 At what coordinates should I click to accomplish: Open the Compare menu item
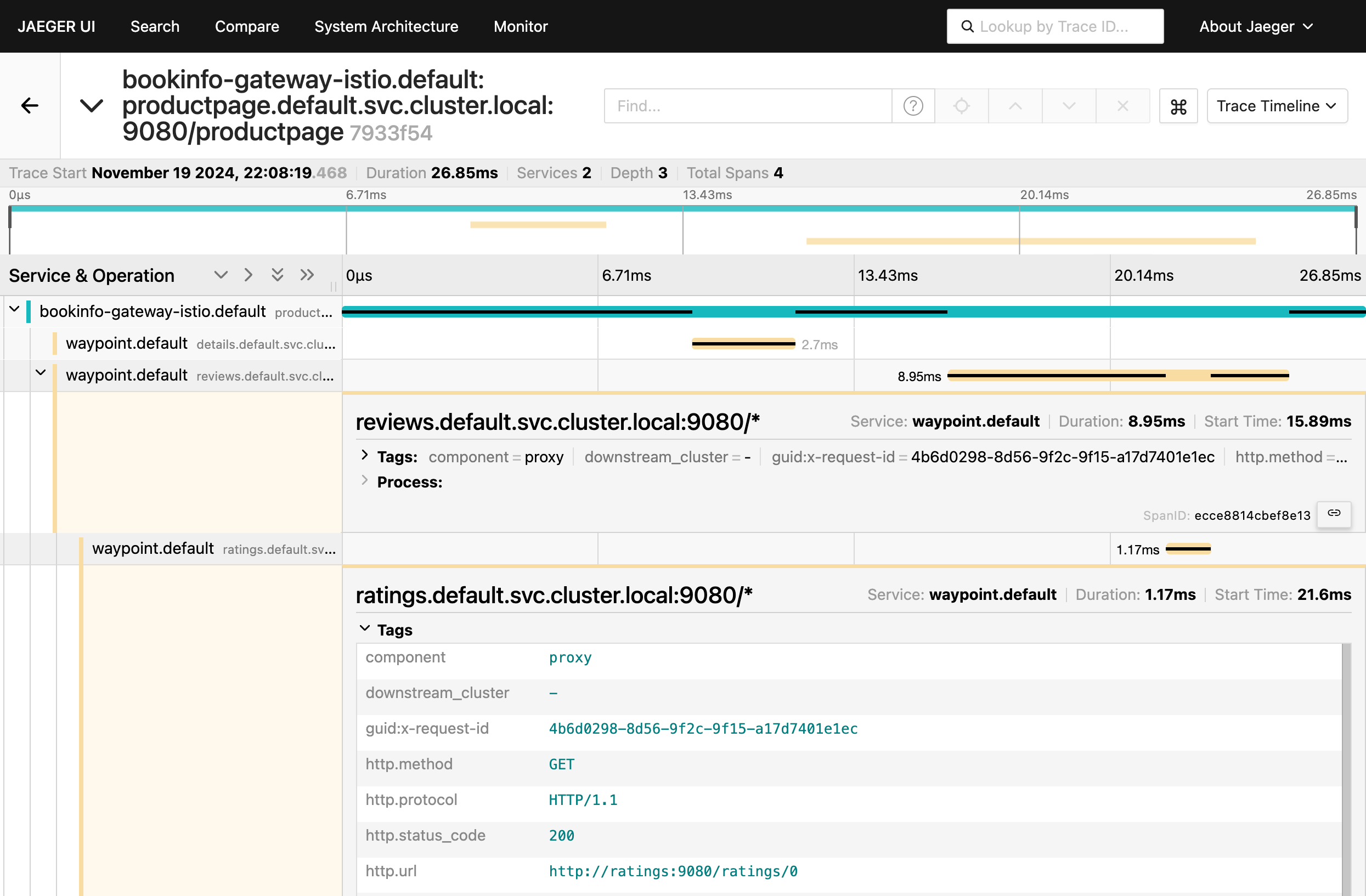tap(247, 26)
